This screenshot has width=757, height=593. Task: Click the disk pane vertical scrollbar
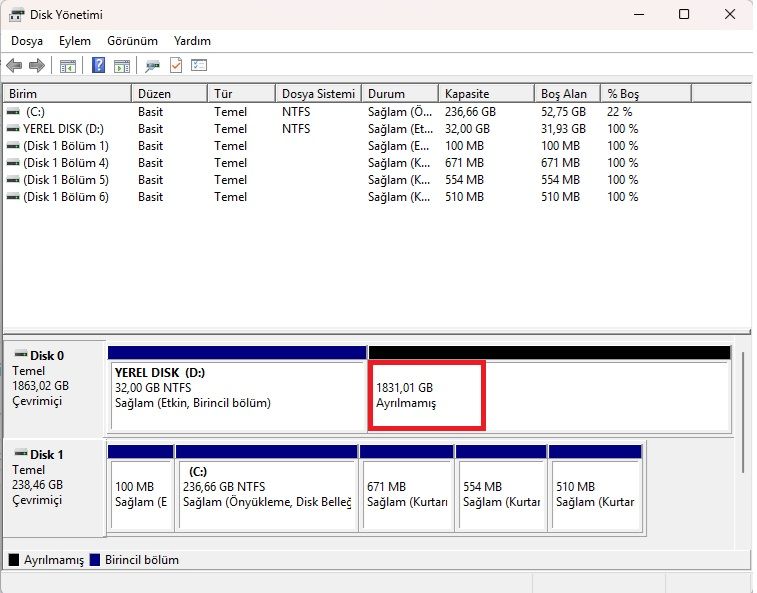point(743,413)
